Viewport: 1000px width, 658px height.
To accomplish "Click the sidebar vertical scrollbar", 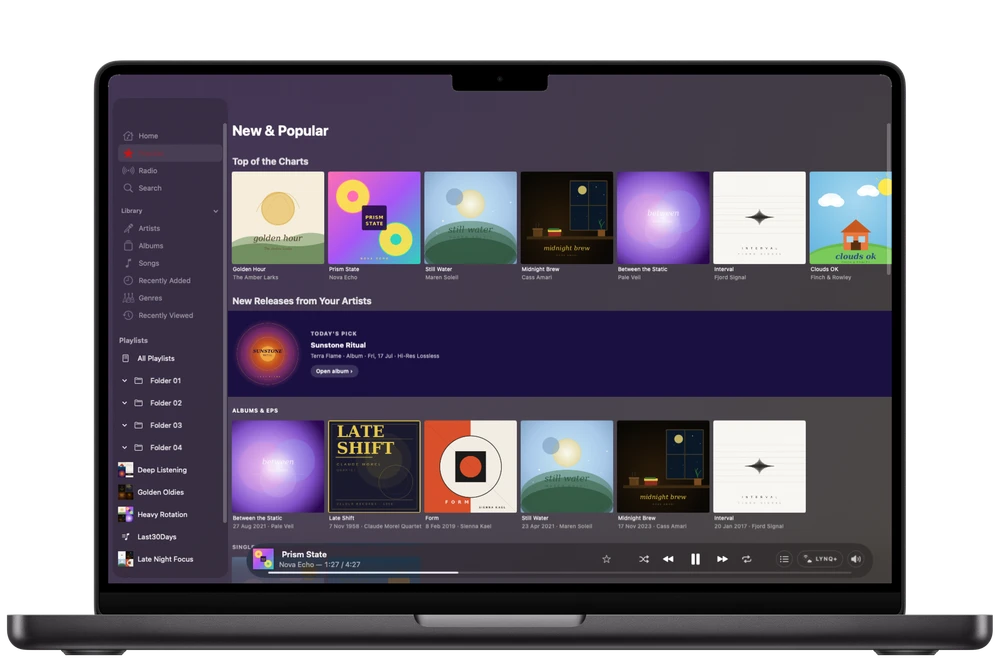I will click(224, 322).
